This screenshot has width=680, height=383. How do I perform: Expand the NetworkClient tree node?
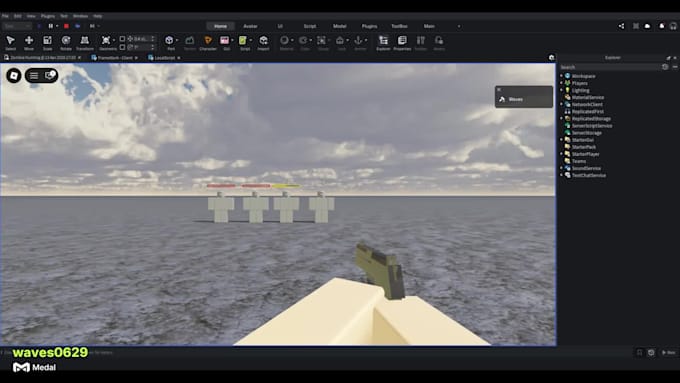tap(562, 104)
